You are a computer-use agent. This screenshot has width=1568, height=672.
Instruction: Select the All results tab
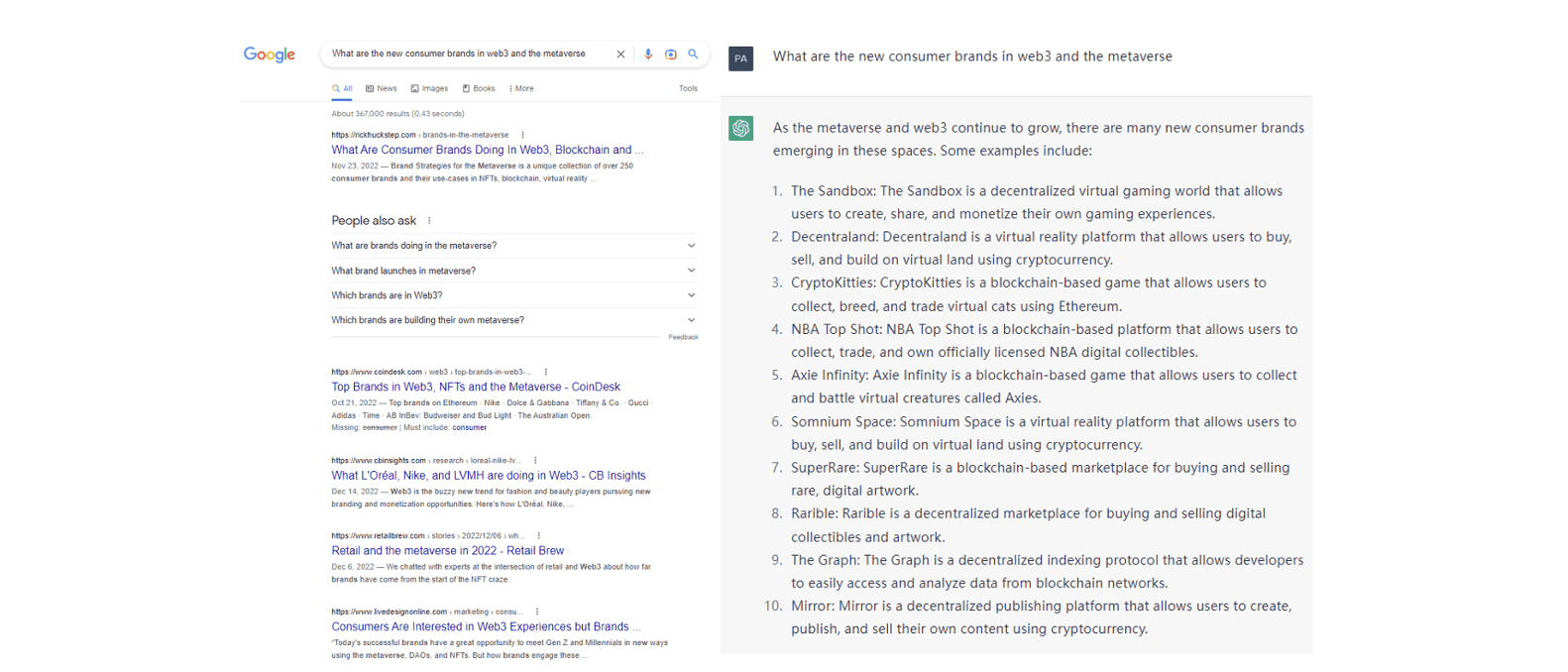(x=342, y=88)
